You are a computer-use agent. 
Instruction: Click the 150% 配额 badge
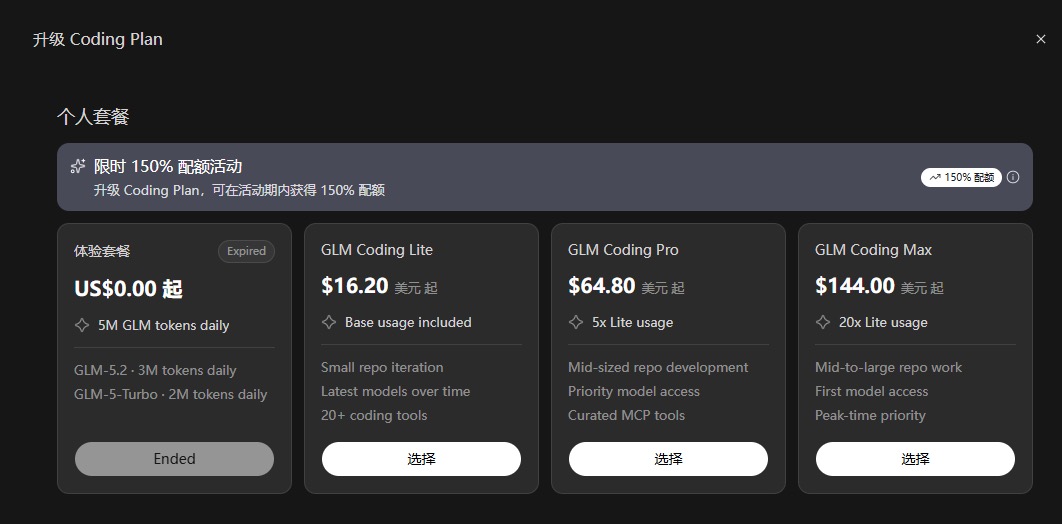click(x=961, y=177)
